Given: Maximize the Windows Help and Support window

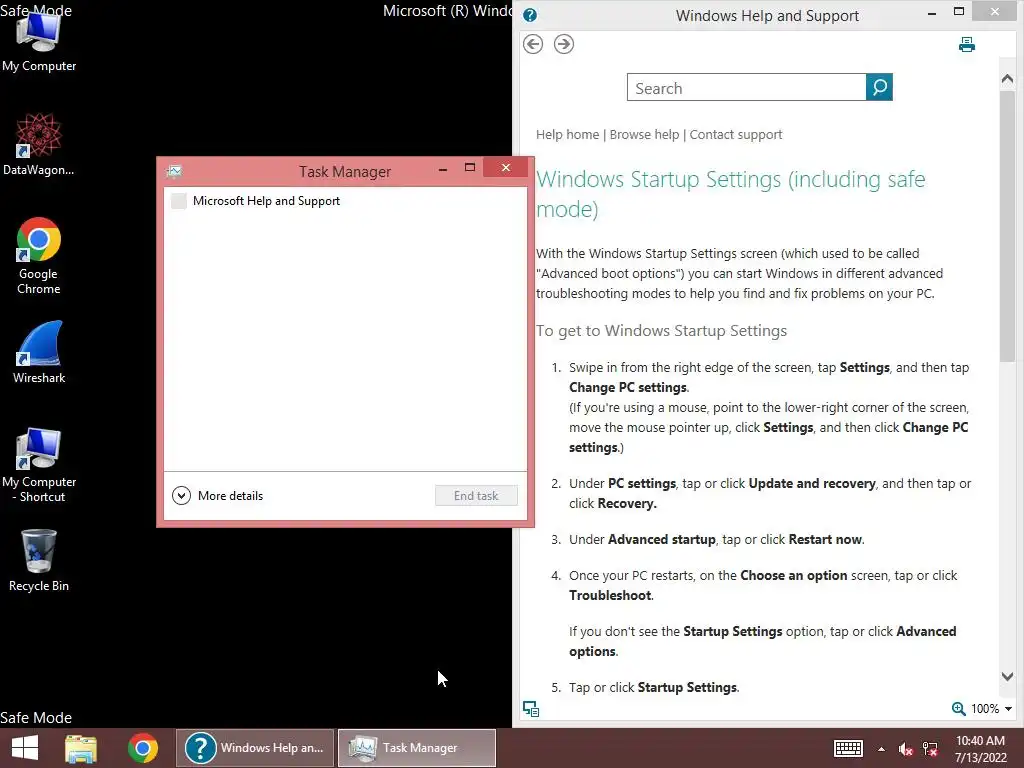Looking at the screenshot, I should pos(959,12).
